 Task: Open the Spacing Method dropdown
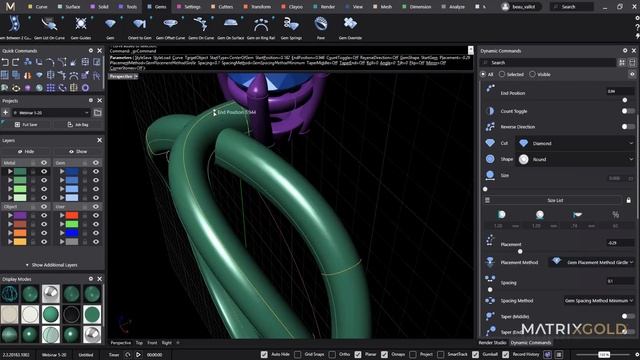pyautogui.click(x=599, y=300)
